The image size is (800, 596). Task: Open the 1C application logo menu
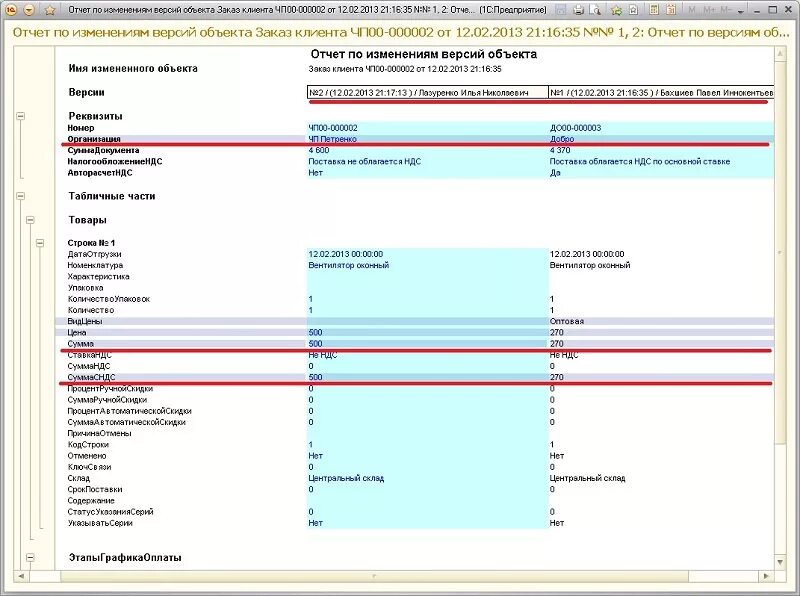click(x=11, y=10)
